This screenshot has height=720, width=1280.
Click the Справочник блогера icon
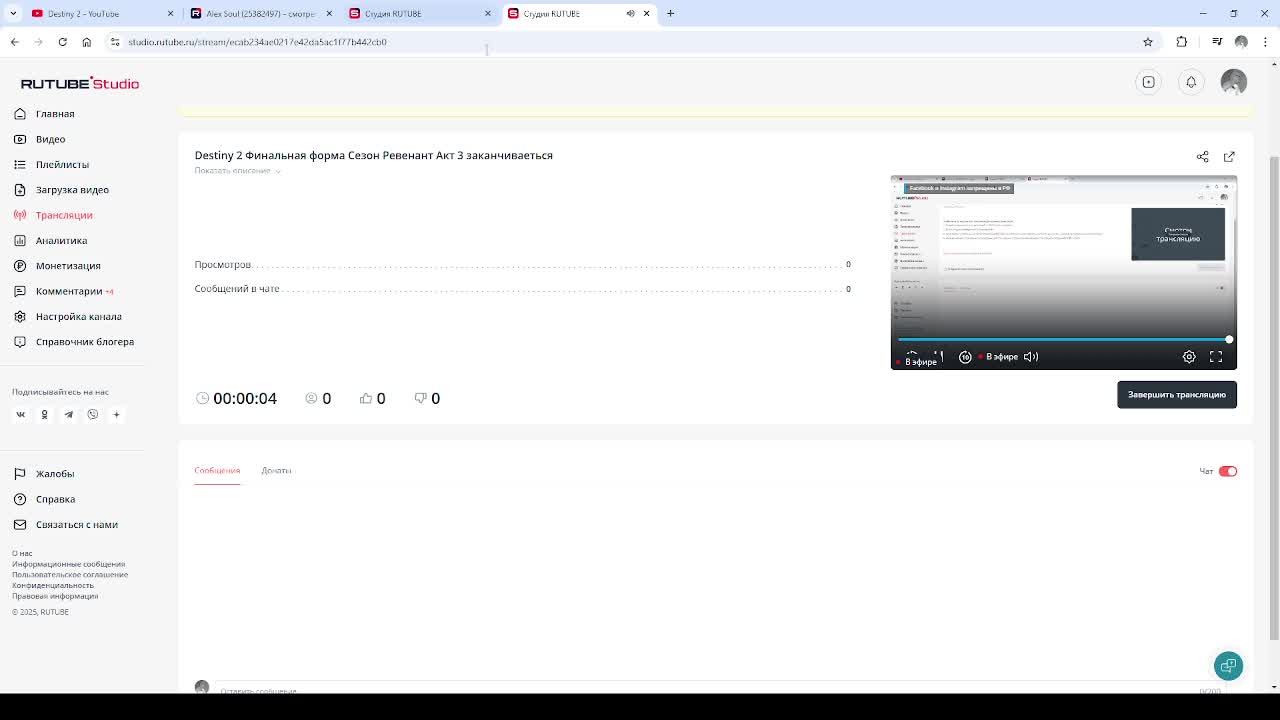(20, 342)
